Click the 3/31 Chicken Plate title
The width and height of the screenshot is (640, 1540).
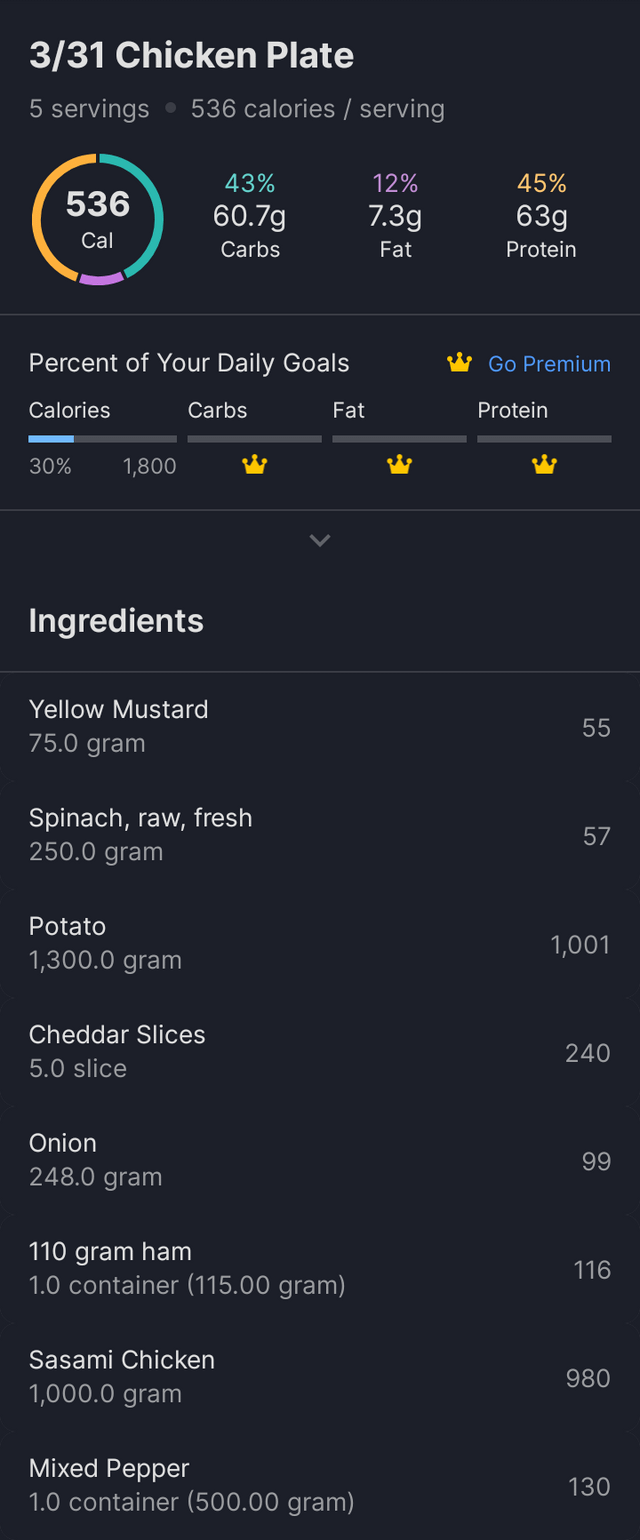click(x=191, y=56)
